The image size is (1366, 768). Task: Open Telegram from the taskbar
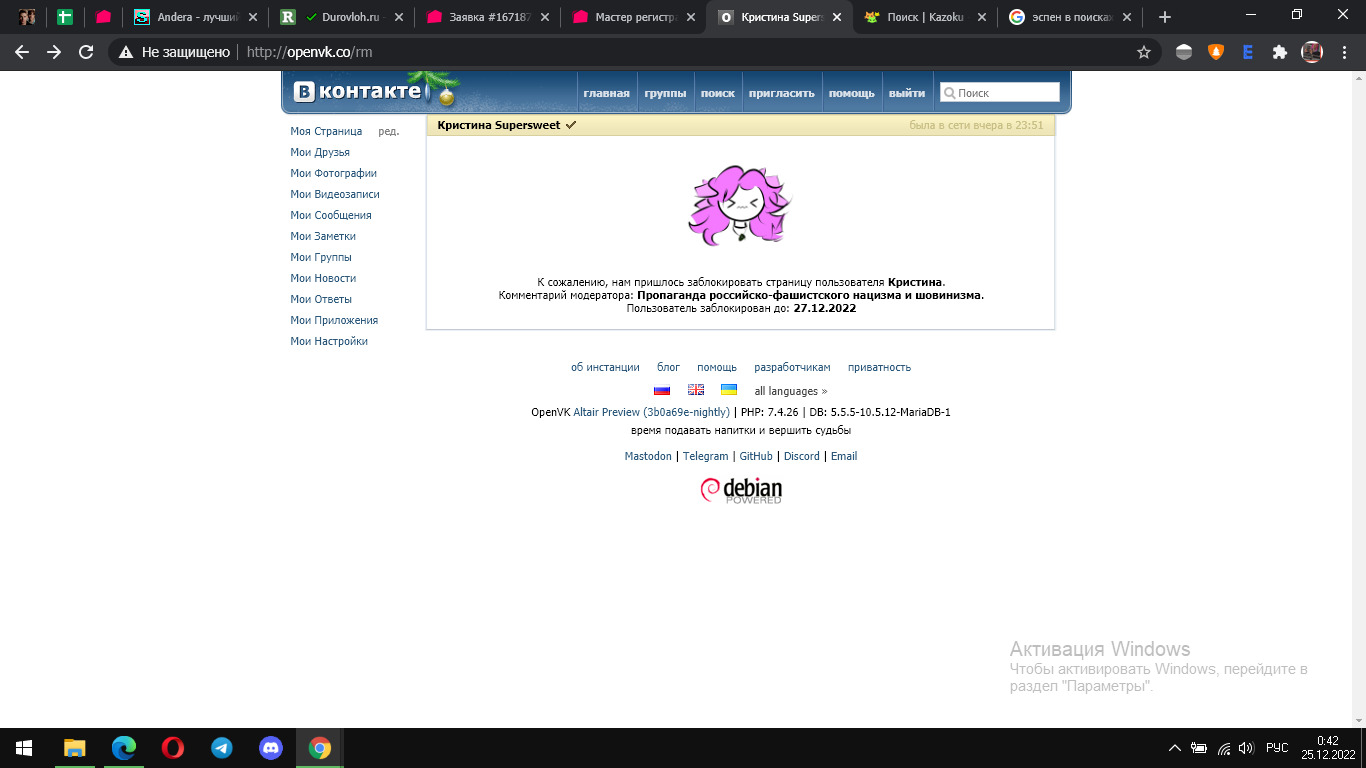click(221, 748)
